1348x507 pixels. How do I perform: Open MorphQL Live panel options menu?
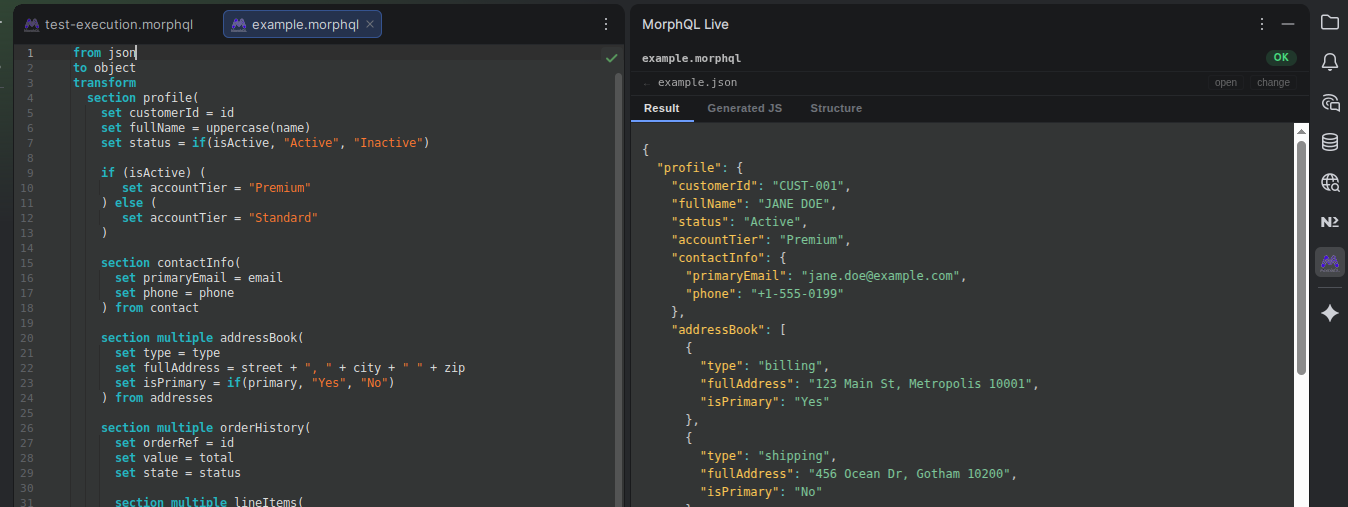tap(1264, 24)
